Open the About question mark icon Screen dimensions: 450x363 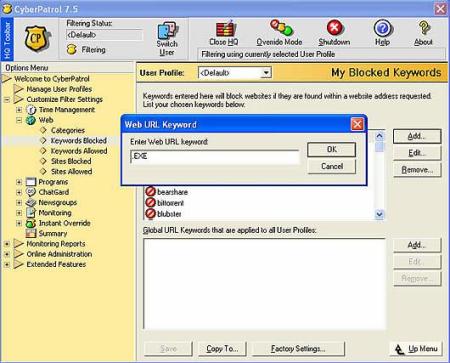point(424,28)
